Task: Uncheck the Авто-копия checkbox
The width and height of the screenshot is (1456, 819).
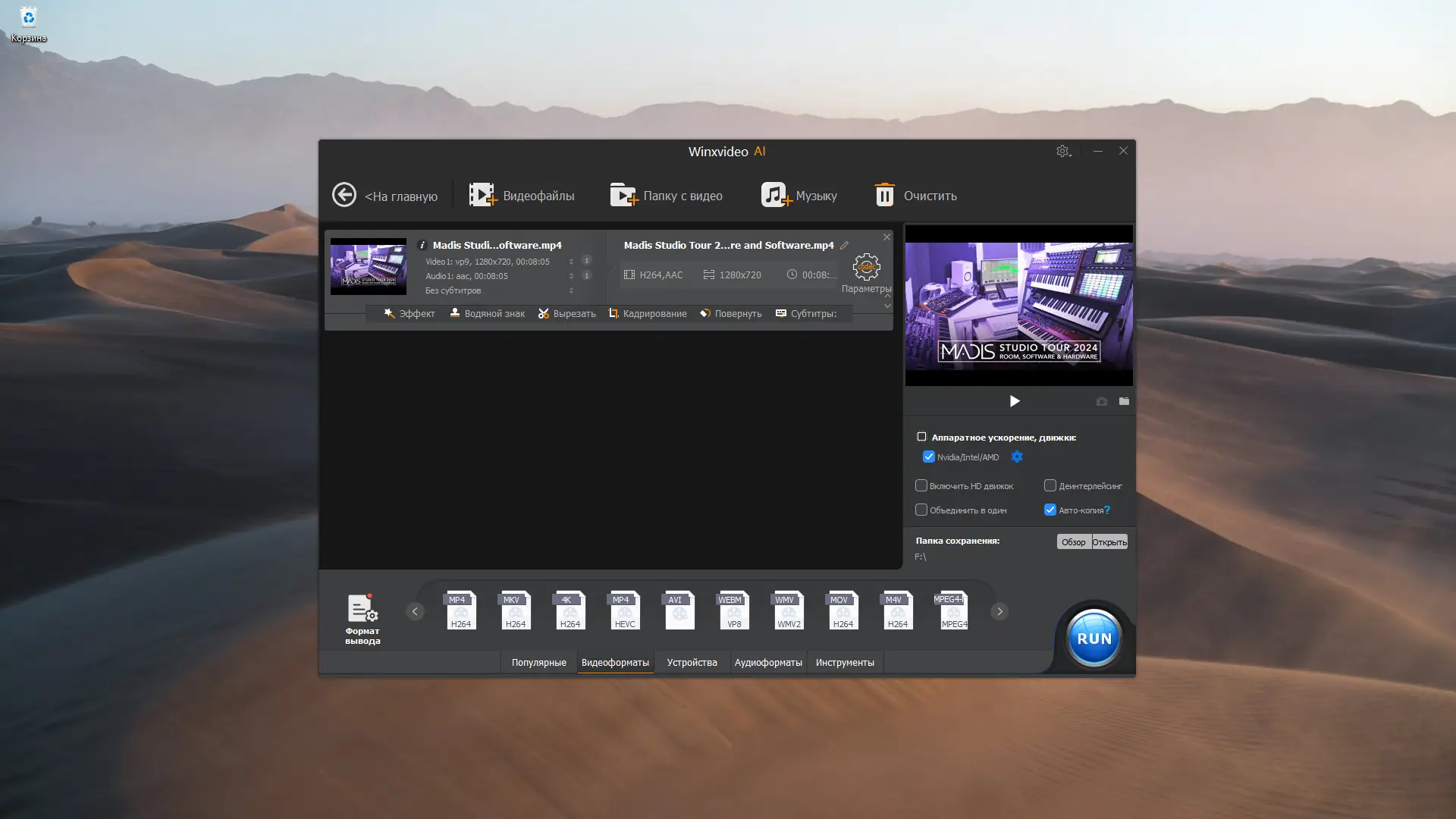Action: 1050,510
